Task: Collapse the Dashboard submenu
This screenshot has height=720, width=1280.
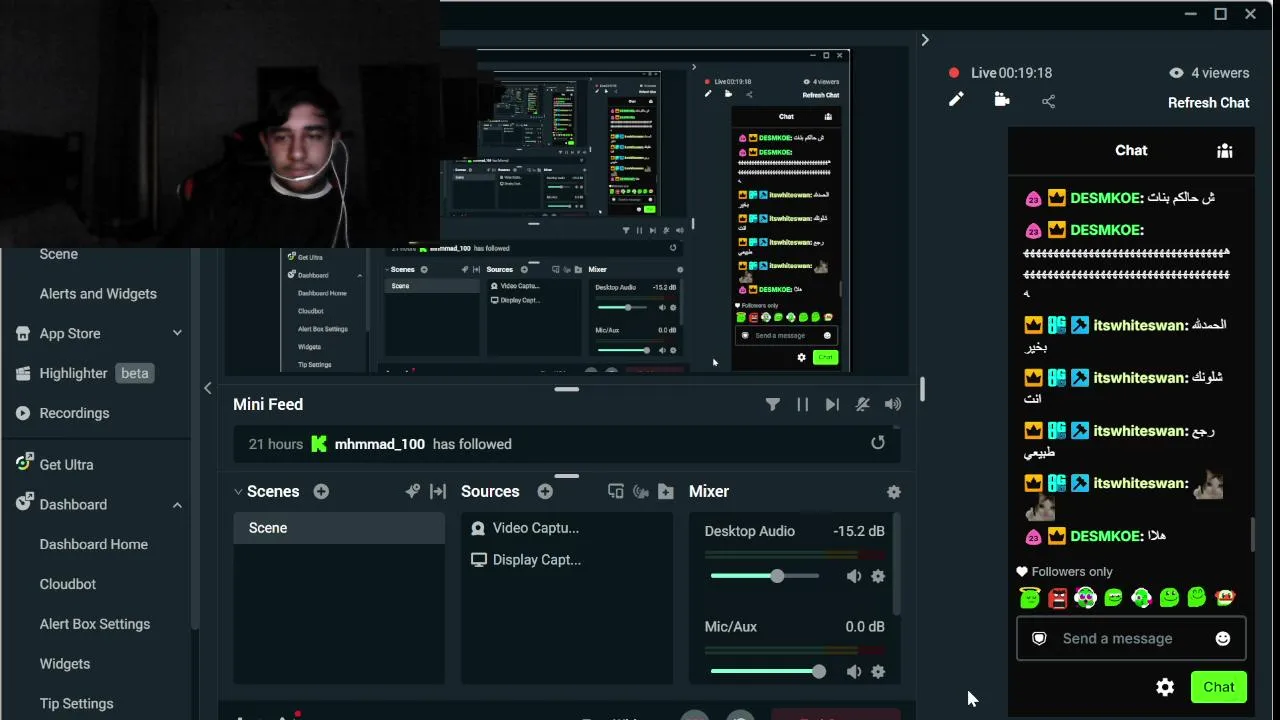Action: click(x=177, y=505)
